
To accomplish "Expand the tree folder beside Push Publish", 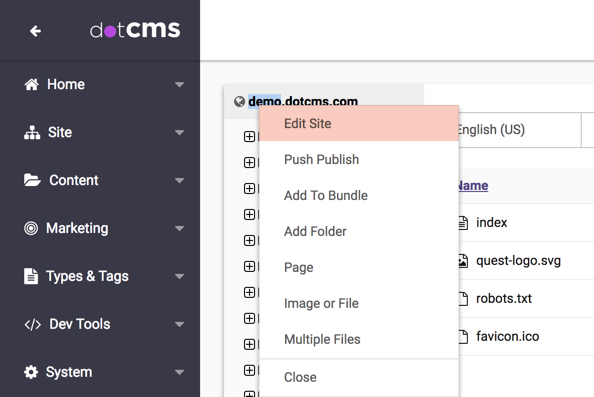I will pyautogui.click(x=249, y=163).
